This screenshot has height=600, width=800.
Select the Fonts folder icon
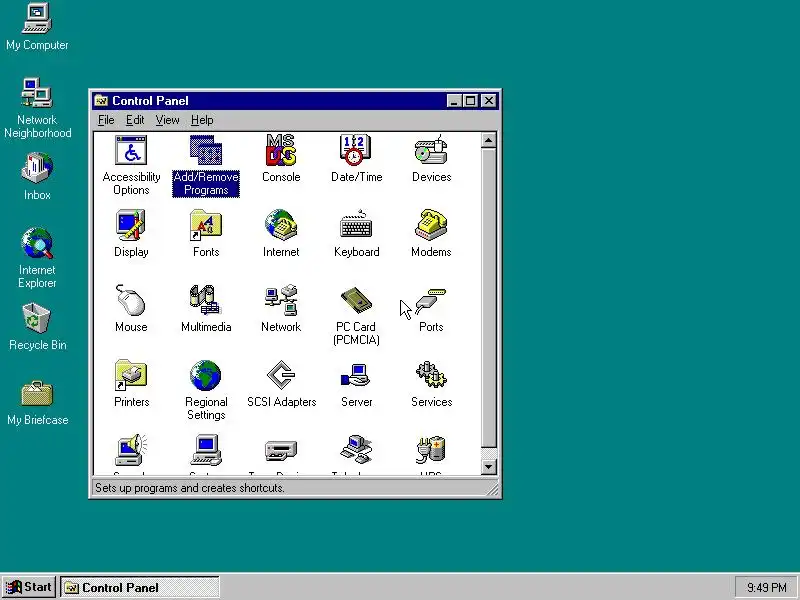coord(206,225)
